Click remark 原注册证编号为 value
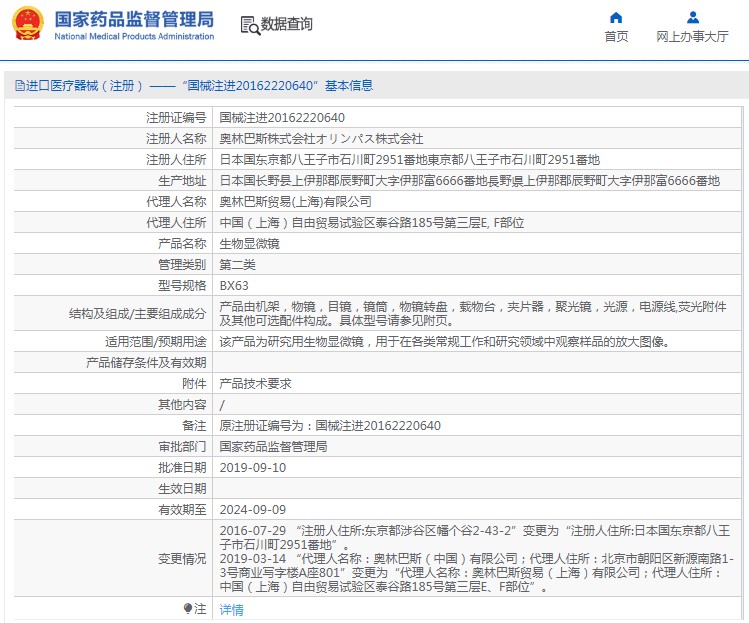 330,426
